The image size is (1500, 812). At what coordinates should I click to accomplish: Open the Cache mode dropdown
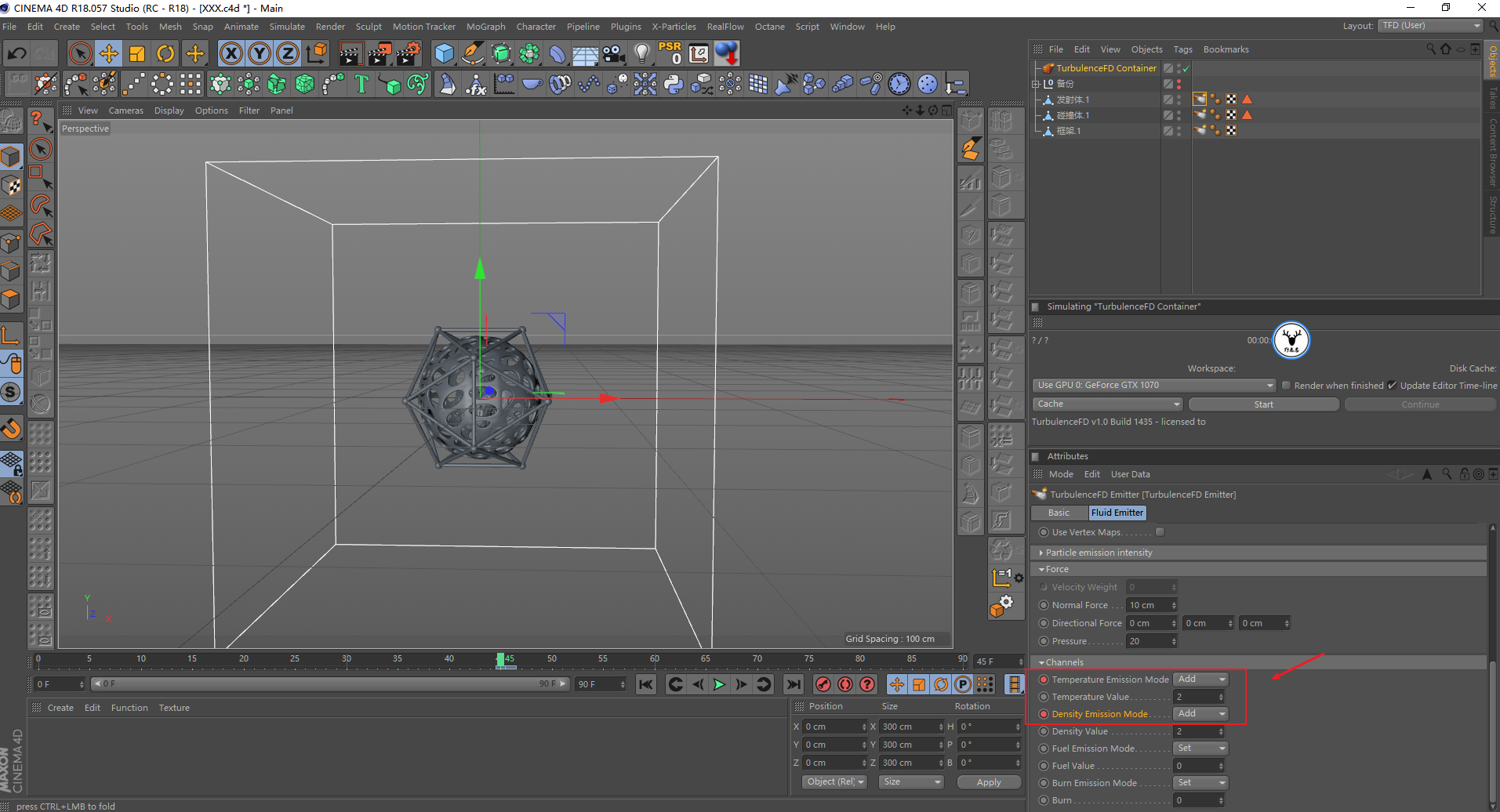coord(1107,404)
